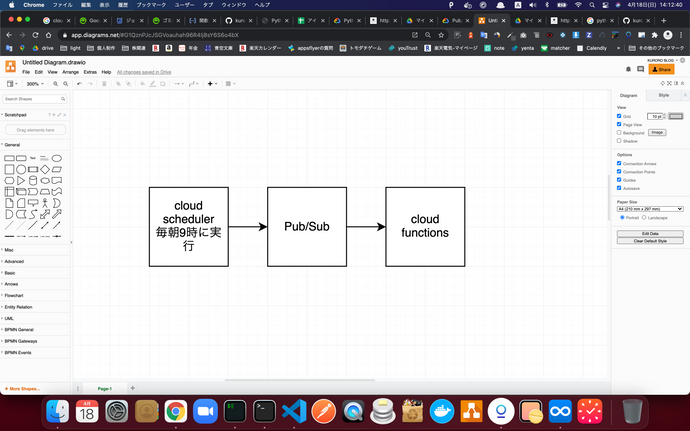
Task: Select the Page-1 tab
Action: (x=105, y=389)
